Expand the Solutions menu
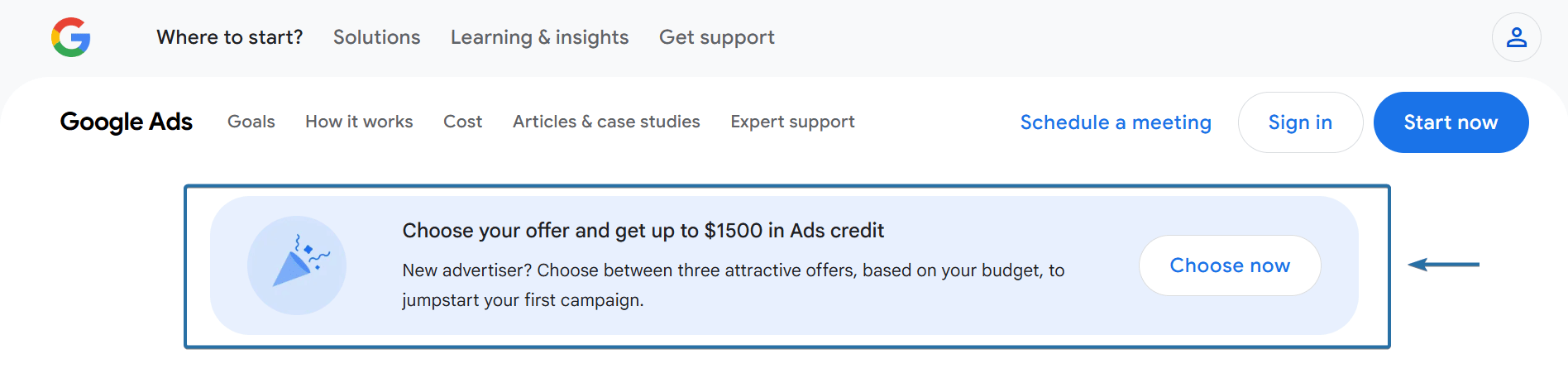Image resolution: width=1568 pixels, height=373 pixels. click(376, 37)
